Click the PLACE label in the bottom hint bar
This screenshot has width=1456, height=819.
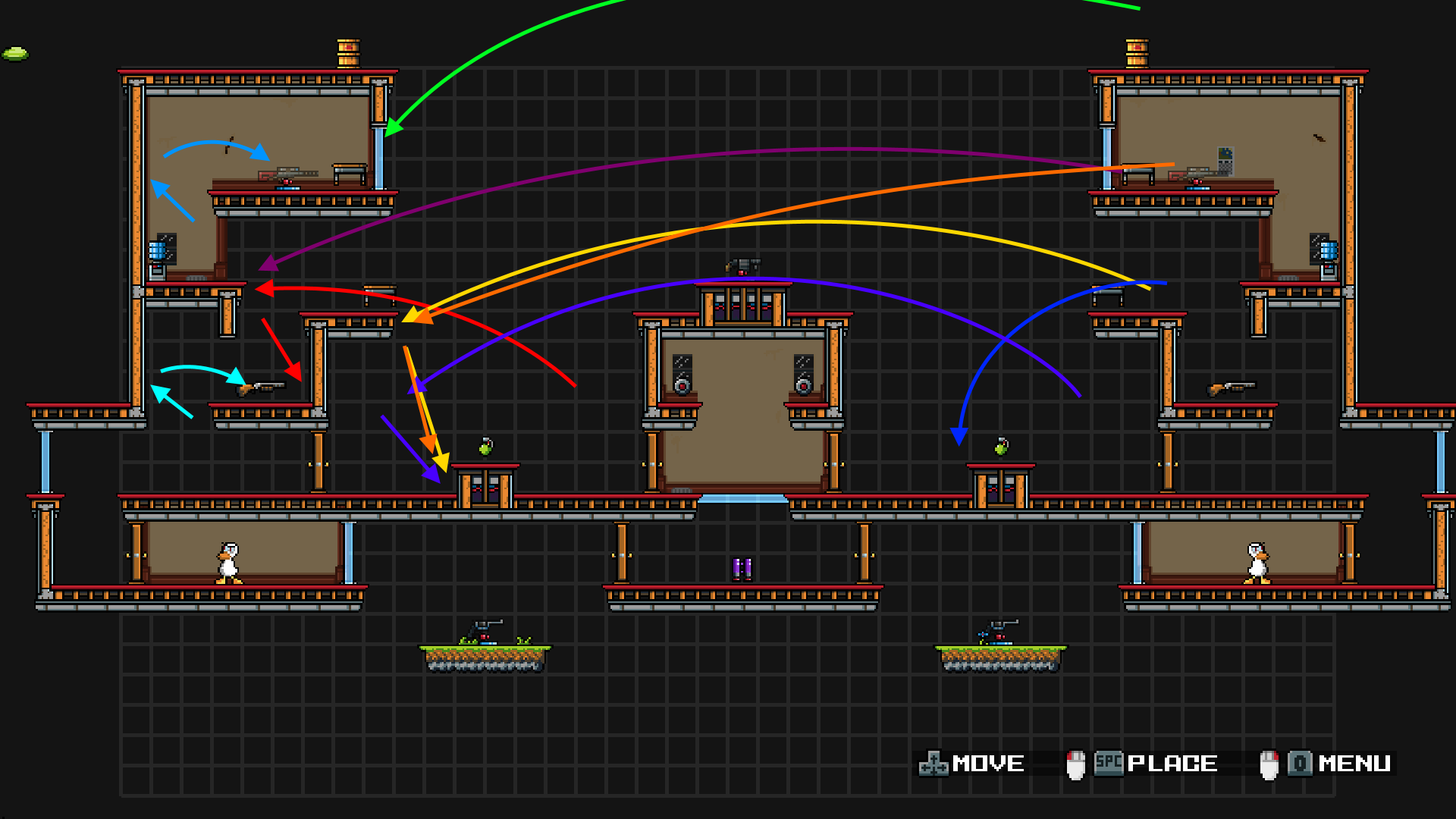tap(1172, 764)
